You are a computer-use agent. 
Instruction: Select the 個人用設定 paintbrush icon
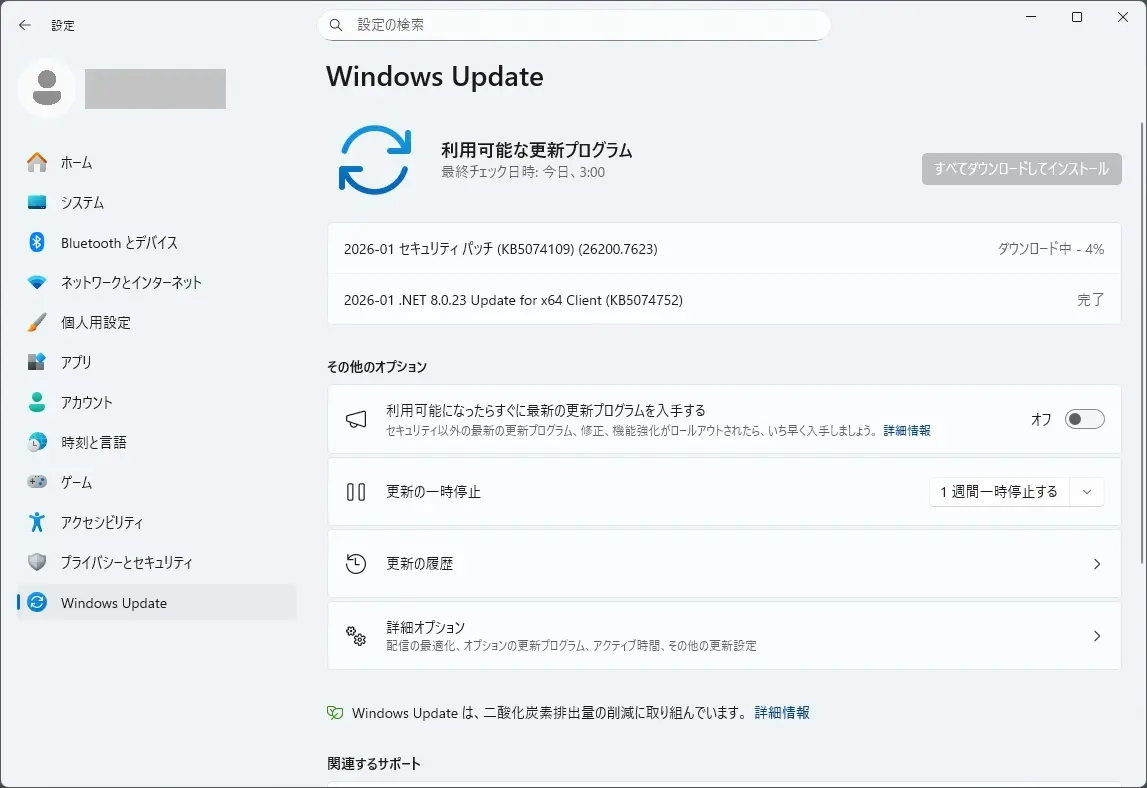click(37, 322)
